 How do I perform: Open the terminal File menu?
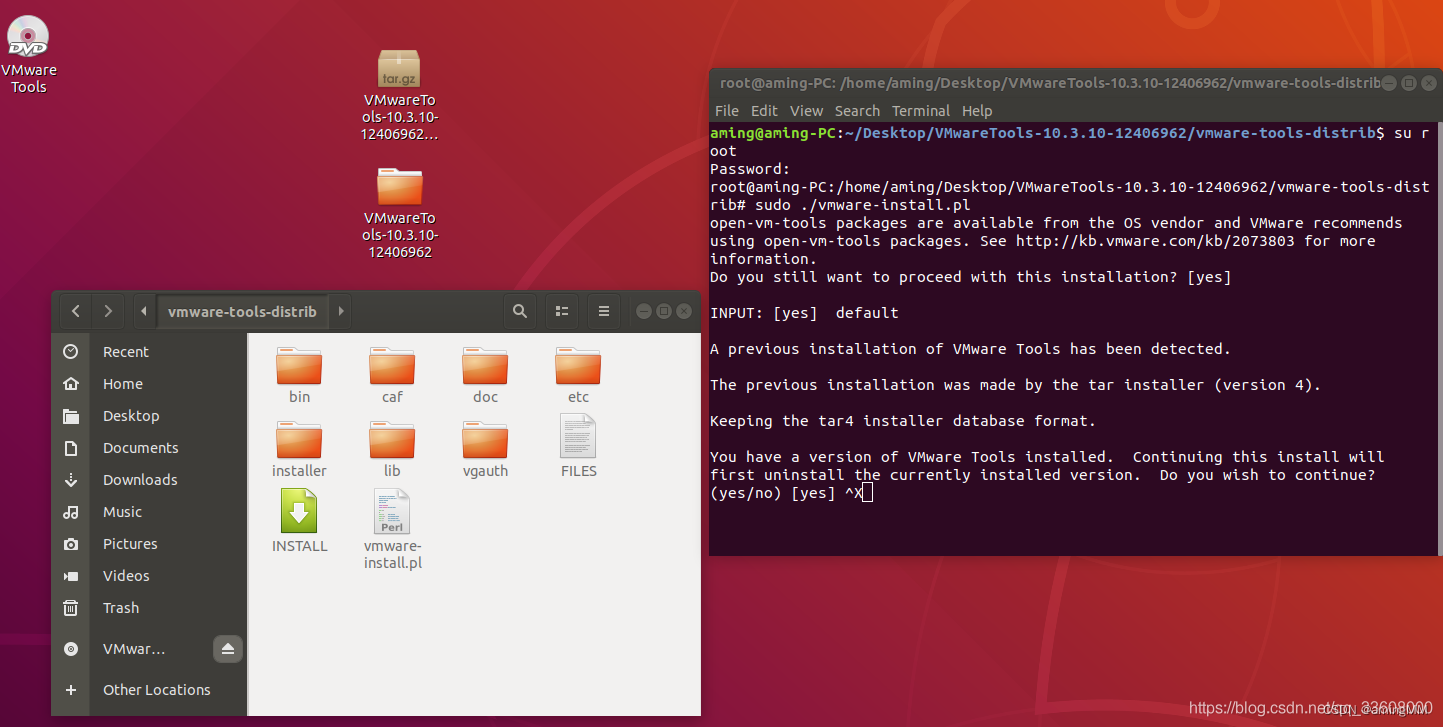pyautogui.click(x=727, y=111)
